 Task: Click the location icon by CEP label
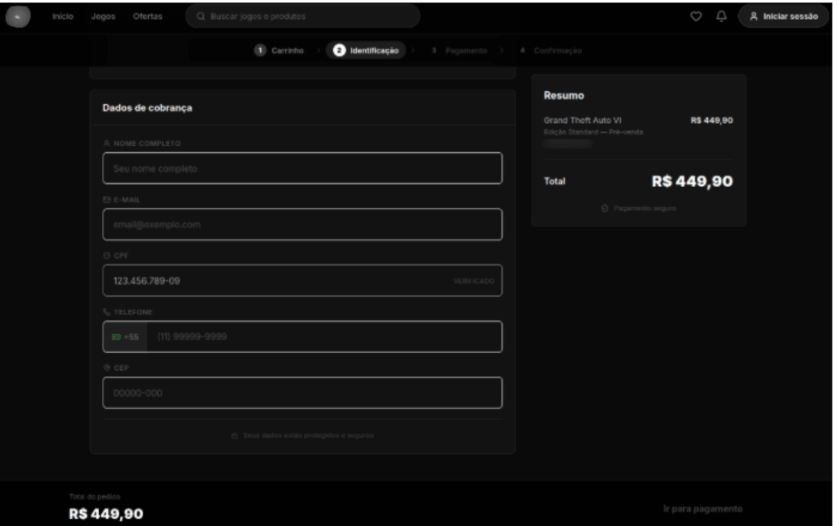(107, 368)
